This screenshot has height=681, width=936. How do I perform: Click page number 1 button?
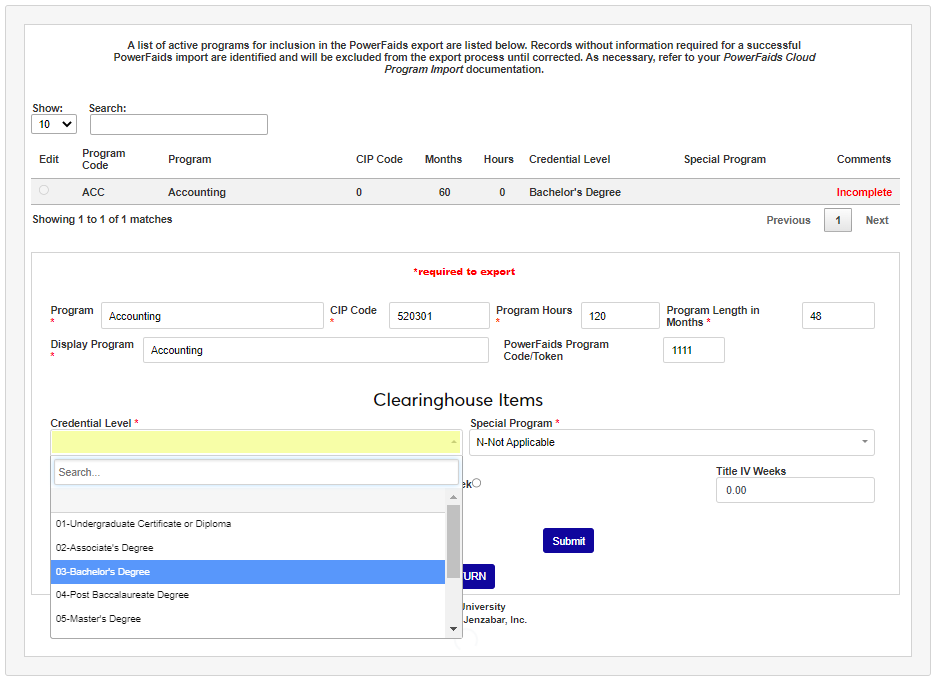pos(837,220)
